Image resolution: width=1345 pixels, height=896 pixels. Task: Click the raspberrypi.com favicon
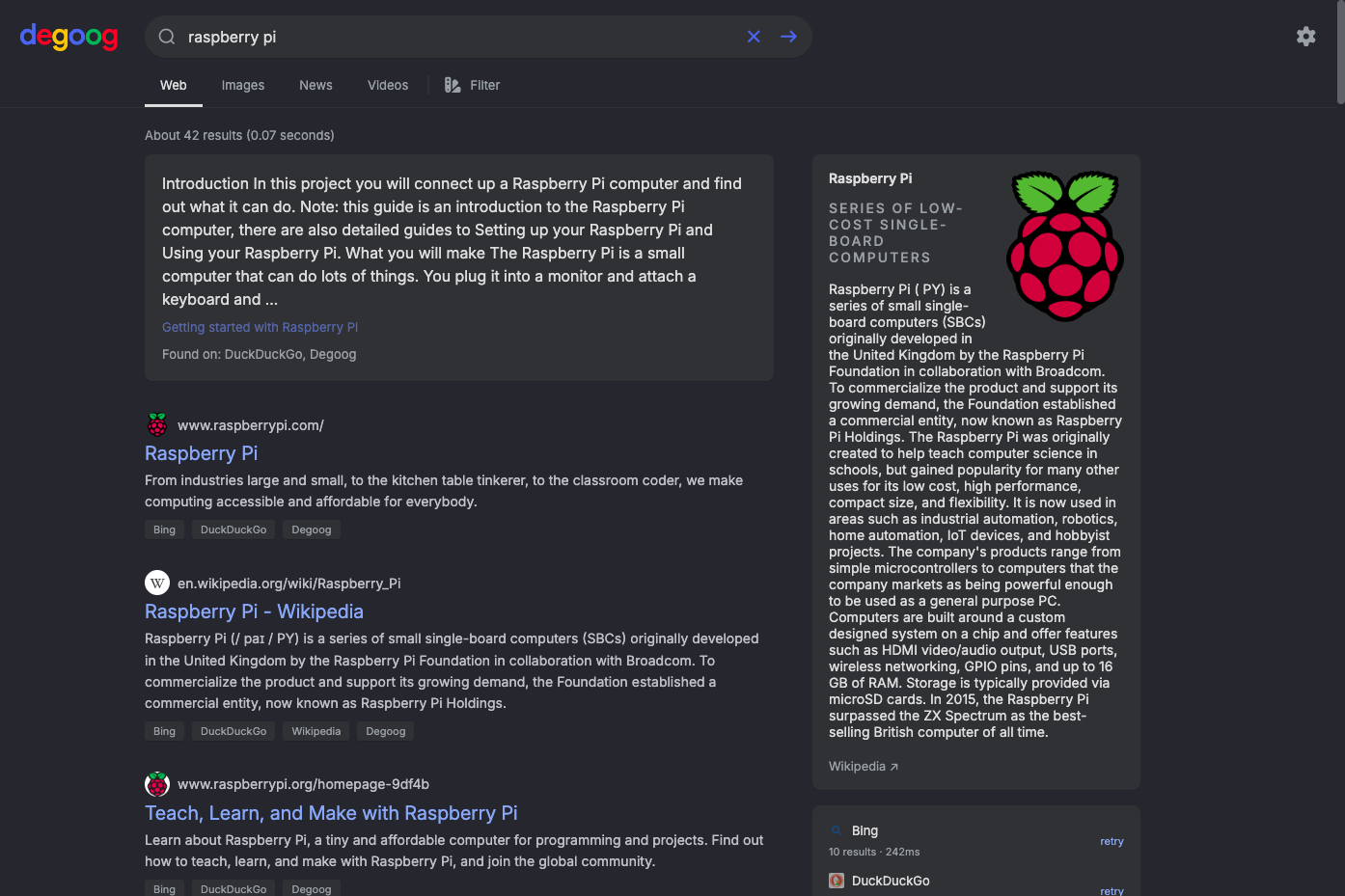point(157,424)
